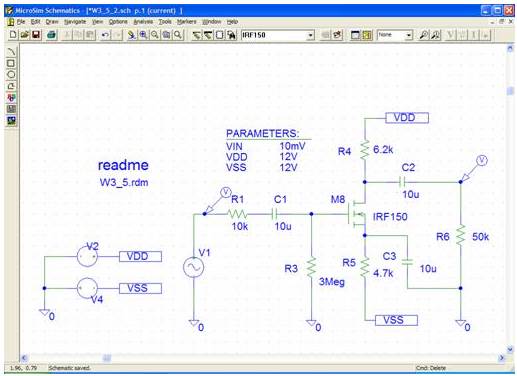The image size is (517, 376).
Task: Print the schematic using the printer icon
Action: pyautogui.click(x=51, y=35)
